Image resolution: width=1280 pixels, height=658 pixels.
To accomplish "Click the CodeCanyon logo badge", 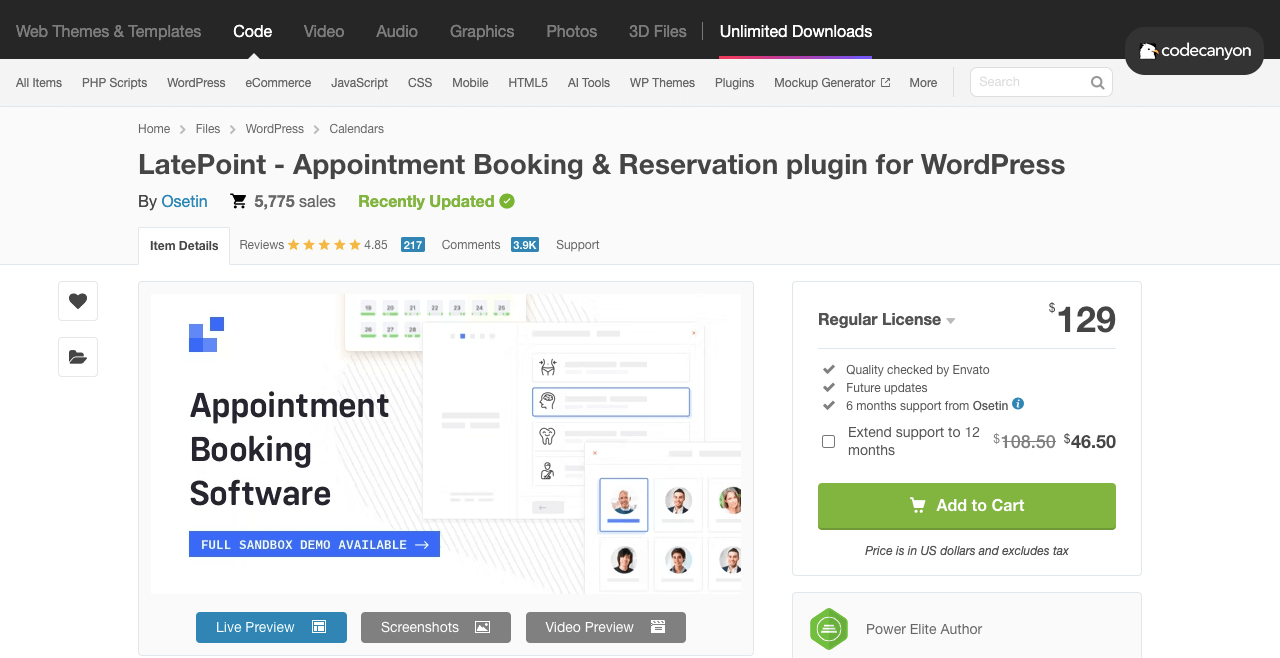I will (x=1194, y=51).
